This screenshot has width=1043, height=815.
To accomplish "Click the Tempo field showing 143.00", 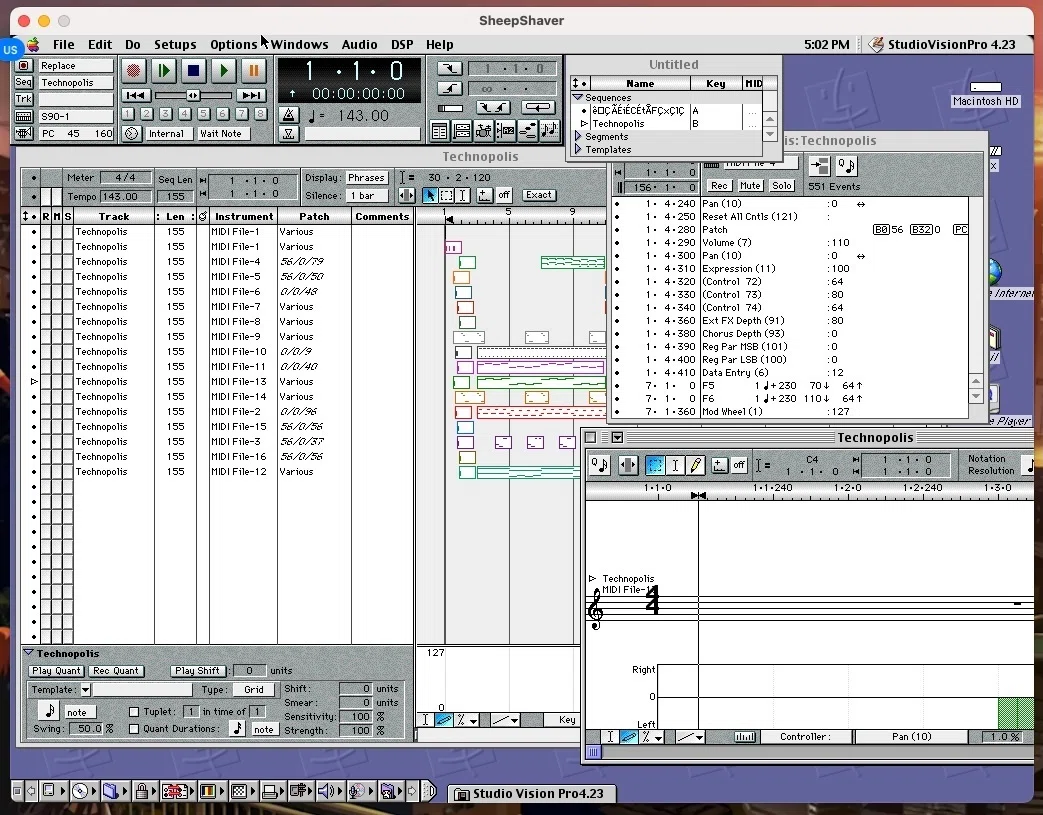I will 120,196.
